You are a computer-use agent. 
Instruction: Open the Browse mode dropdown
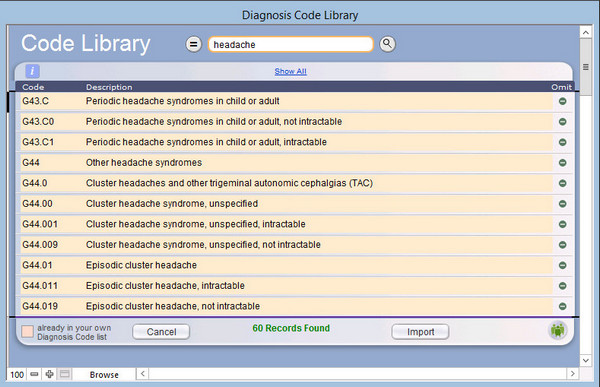pos(104,374)
